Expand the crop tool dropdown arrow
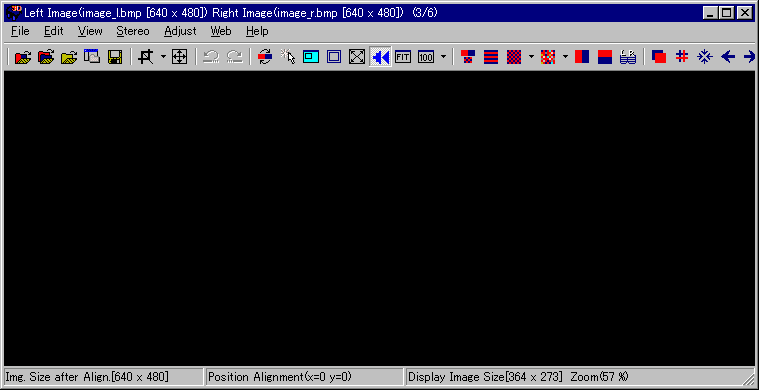 point(163,57)
